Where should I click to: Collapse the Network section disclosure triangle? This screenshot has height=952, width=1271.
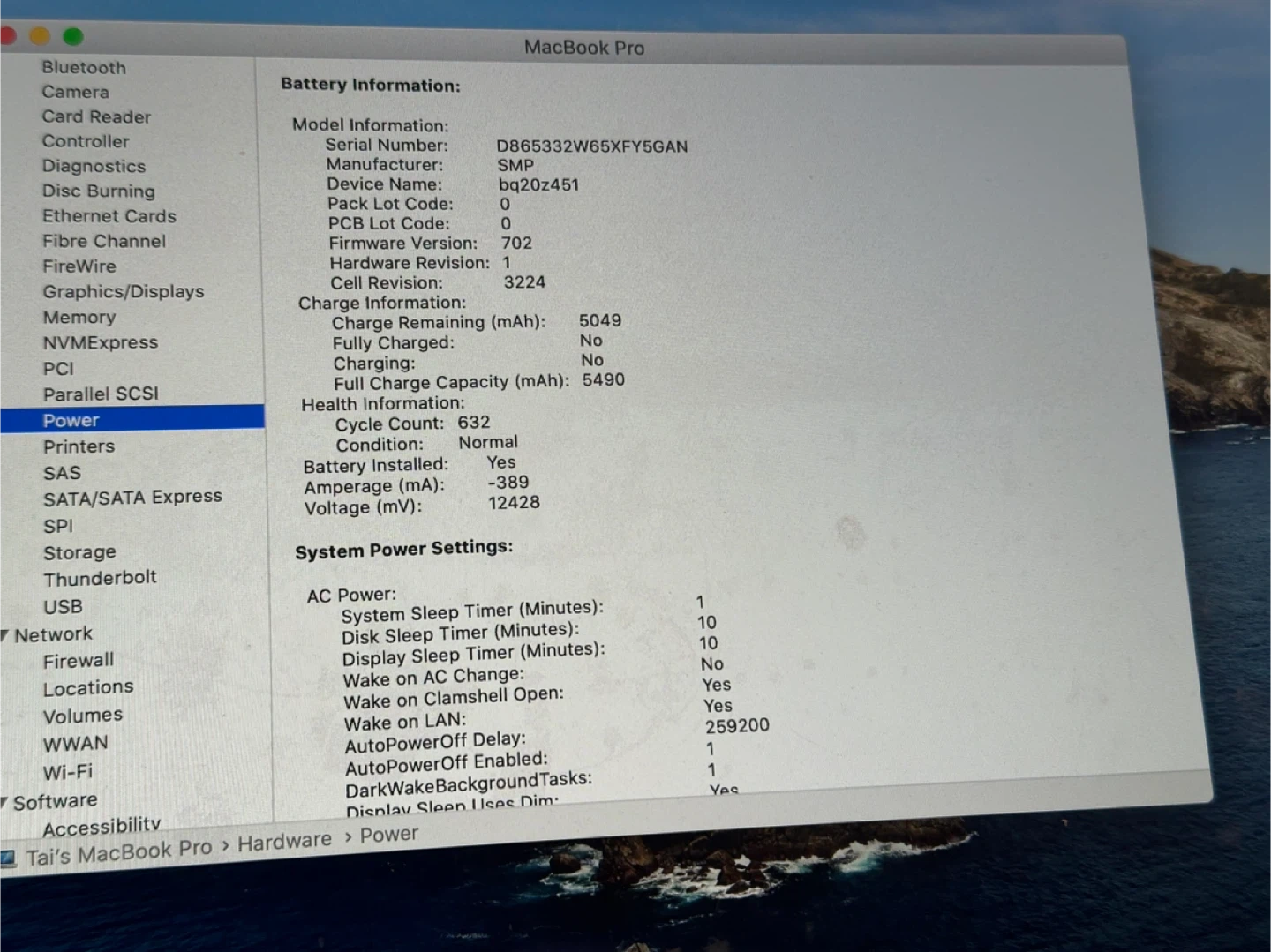pyautogui.click(x=5, y=634)
